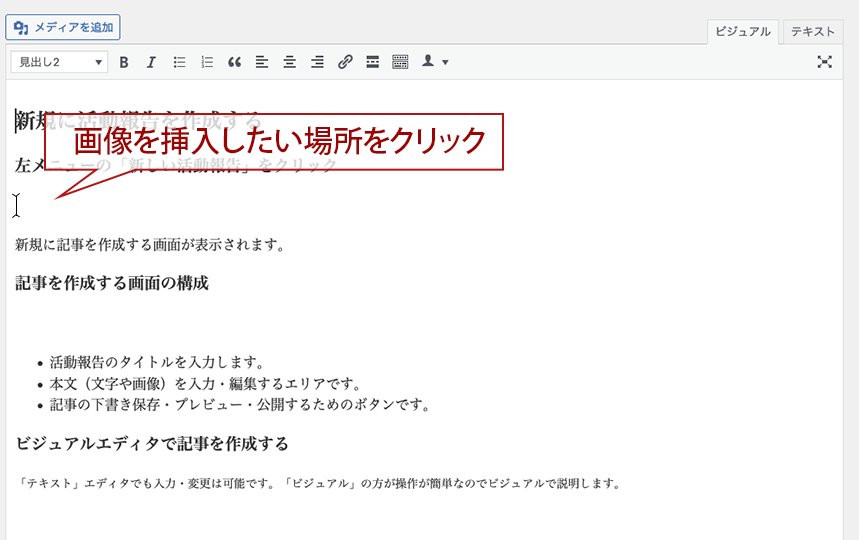
Task: Click the heading 記事を作成する画面の構成
Action: pyautogui.click(x=112, y=283)
